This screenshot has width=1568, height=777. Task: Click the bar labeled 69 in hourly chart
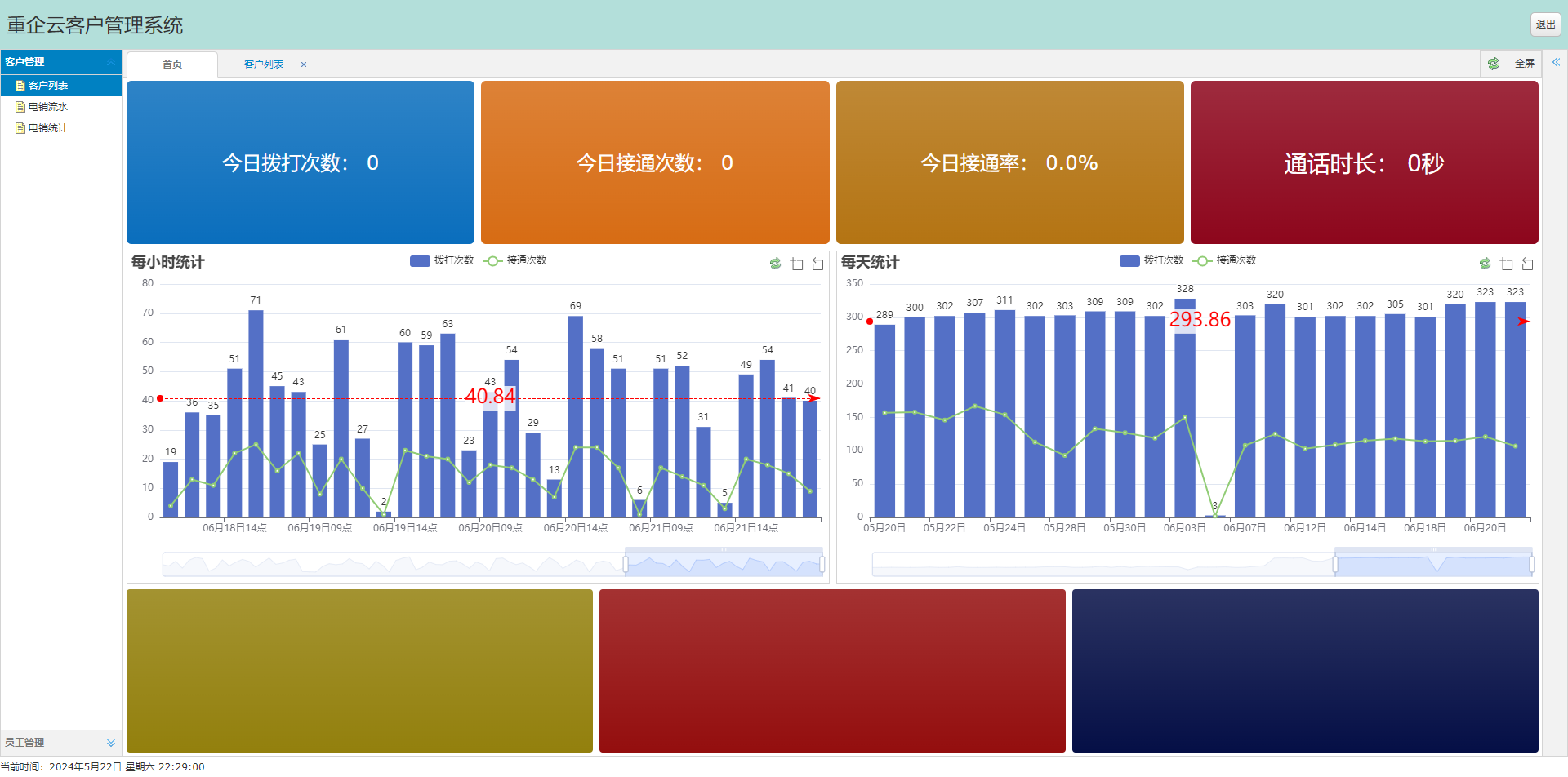tap(576, 416)
